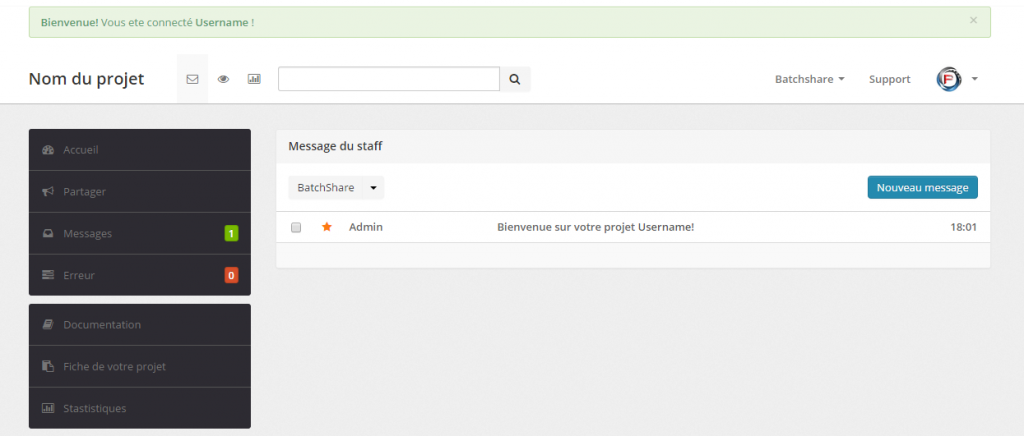Click the magnifier search button
Viewport: 1024px width, 436px height.
(x=515, y=79)
